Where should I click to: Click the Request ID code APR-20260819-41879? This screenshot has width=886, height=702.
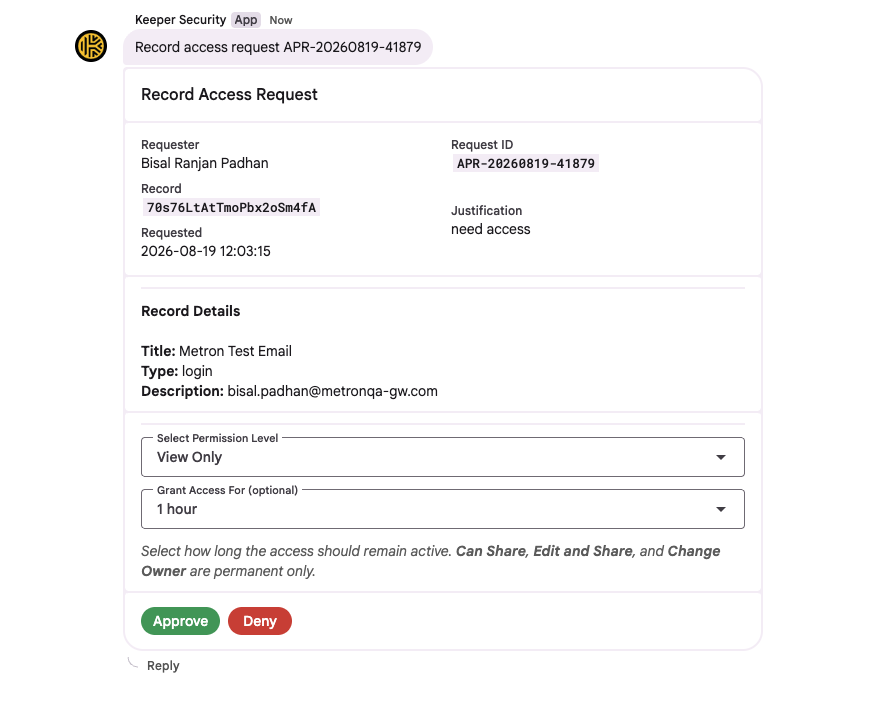tap(525, 163)
